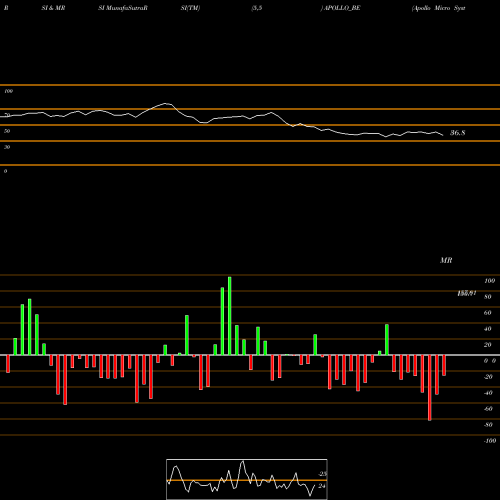Screen dimensions: 500x500
Task: Click the -20 label on MR axis
Action: click(x=488, y=377)
